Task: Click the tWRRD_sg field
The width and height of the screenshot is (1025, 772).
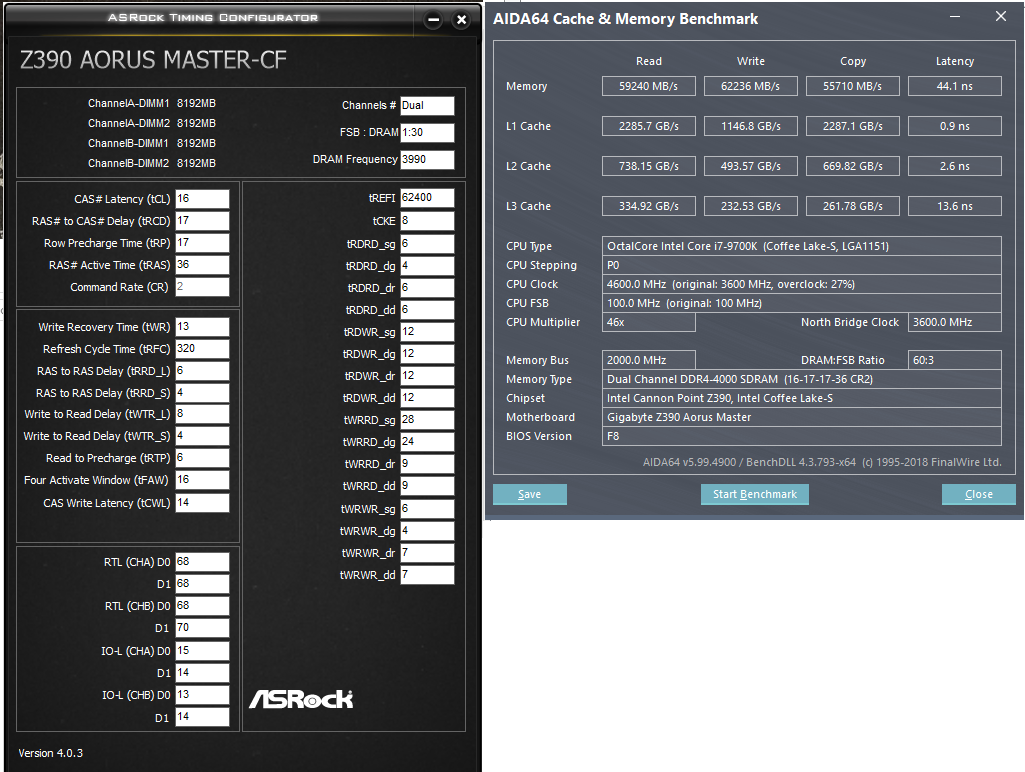Action: pos(428,420)
